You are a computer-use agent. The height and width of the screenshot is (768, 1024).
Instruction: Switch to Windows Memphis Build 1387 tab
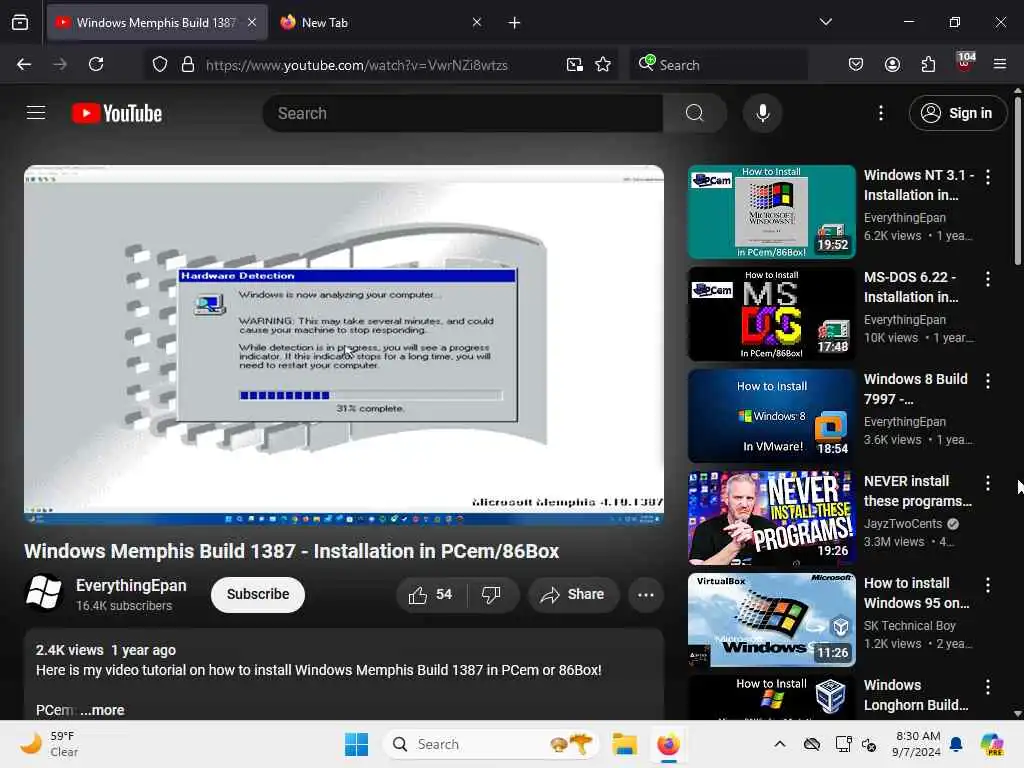click(x=157, y=22)
